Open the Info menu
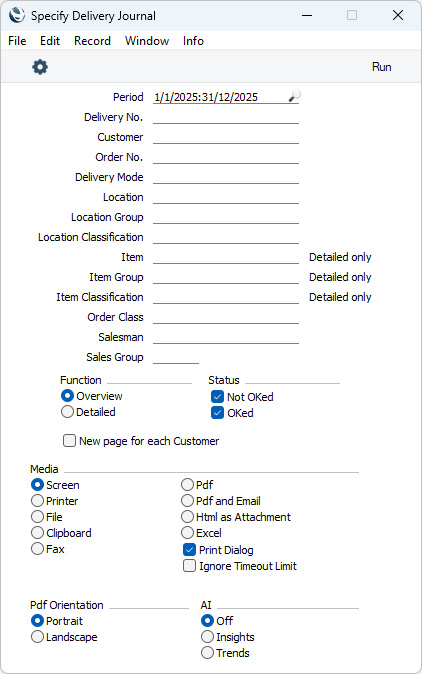 tap(193, 41)
